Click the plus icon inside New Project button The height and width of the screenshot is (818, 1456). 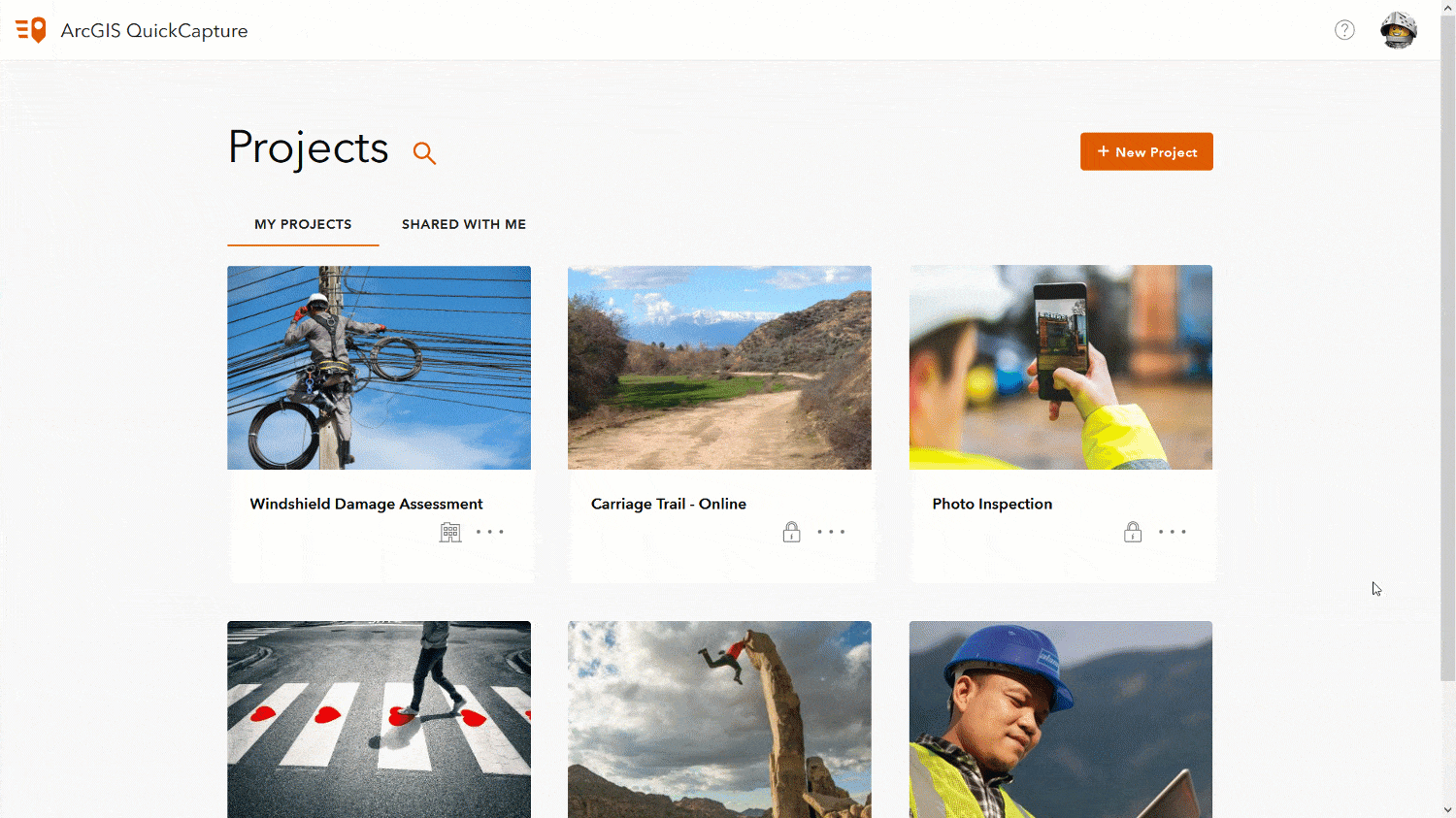[1103, 151]
